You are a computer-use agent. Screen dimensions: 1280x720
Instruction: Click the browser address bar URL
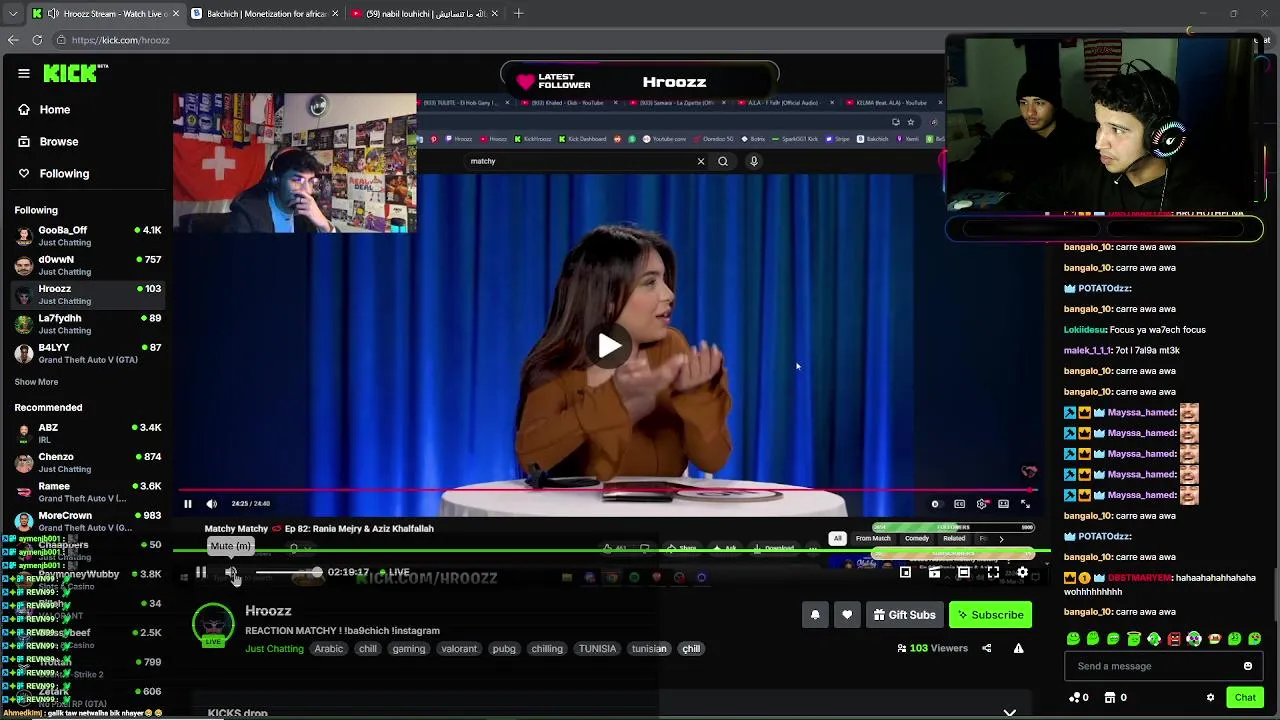(x=121, y=40)
